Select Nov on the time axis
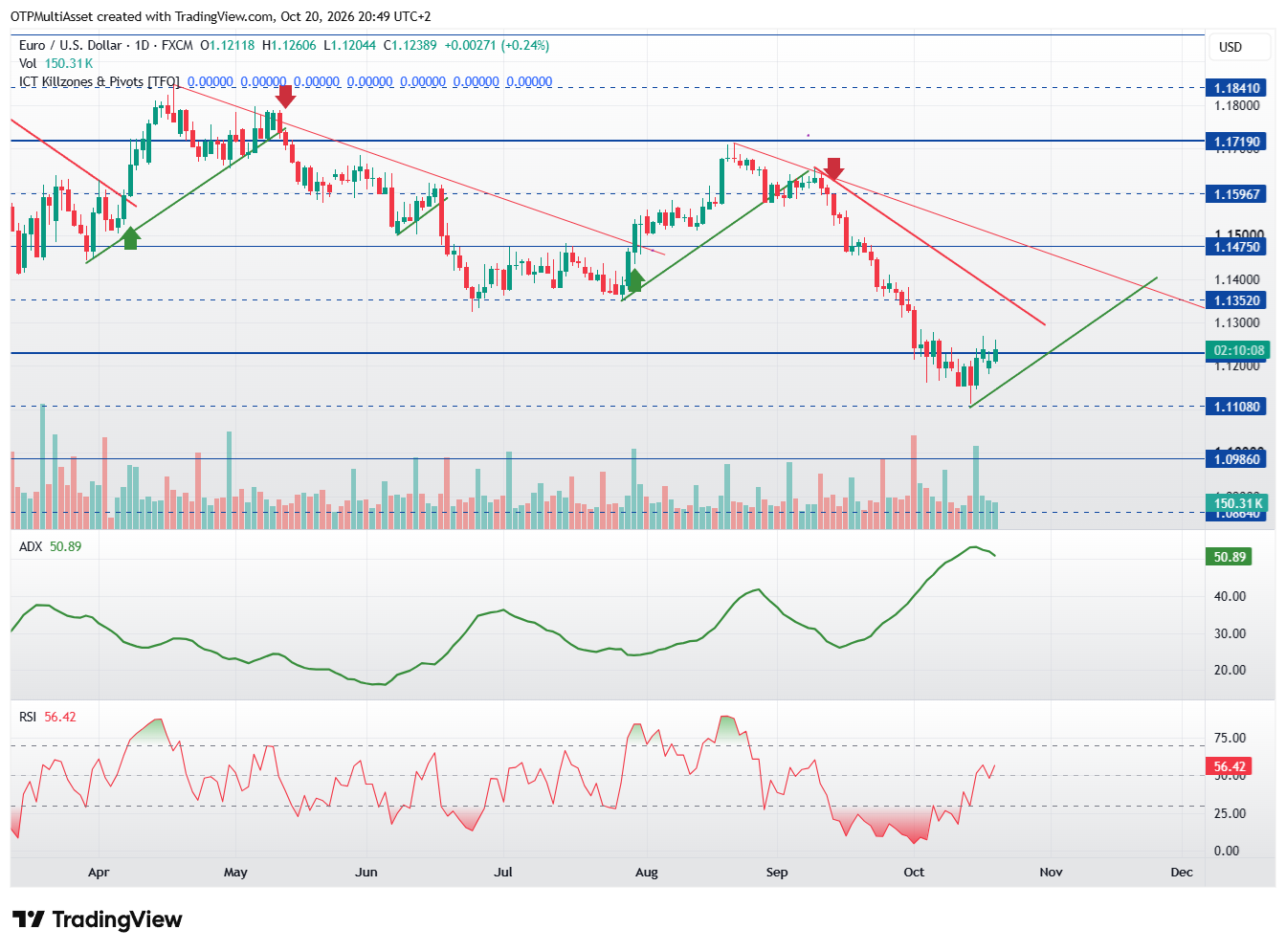 [1051, 872]
